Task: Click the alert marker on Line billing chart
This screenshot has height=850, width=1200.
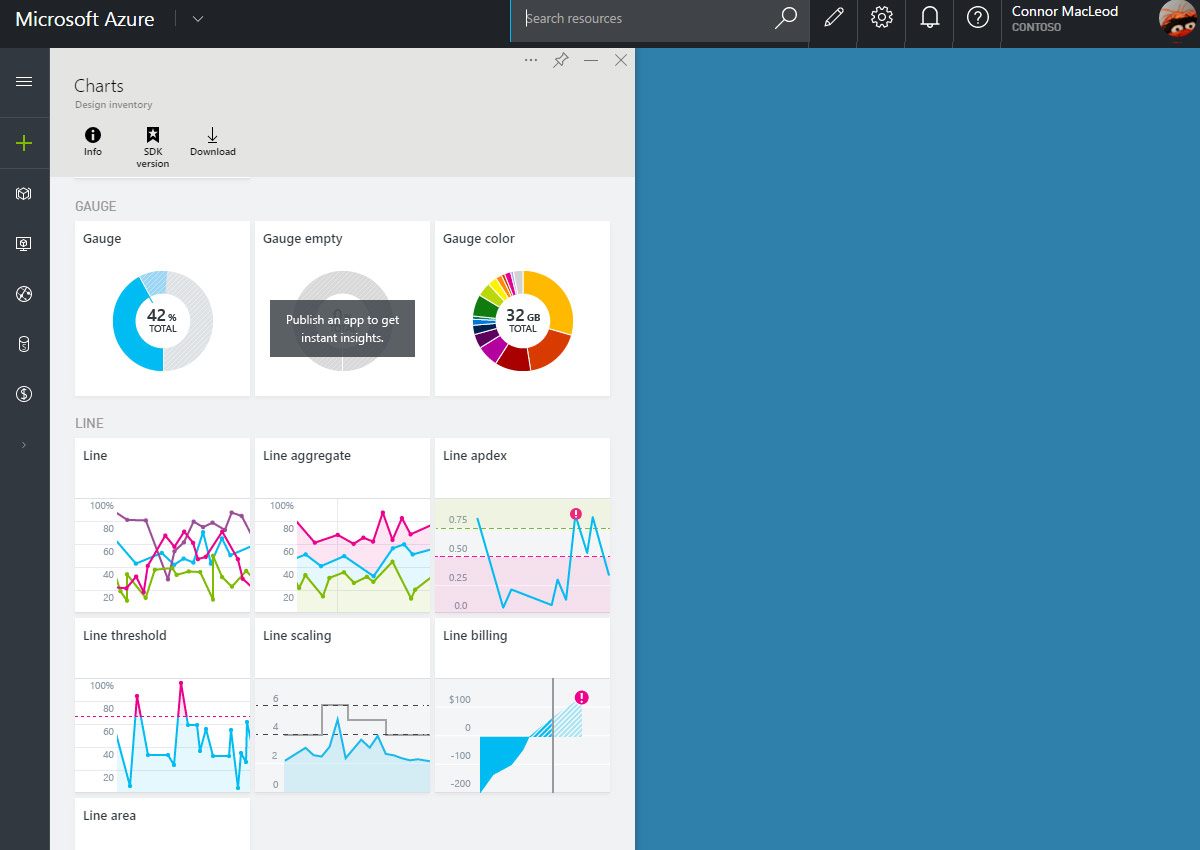Action: (582, 697)
